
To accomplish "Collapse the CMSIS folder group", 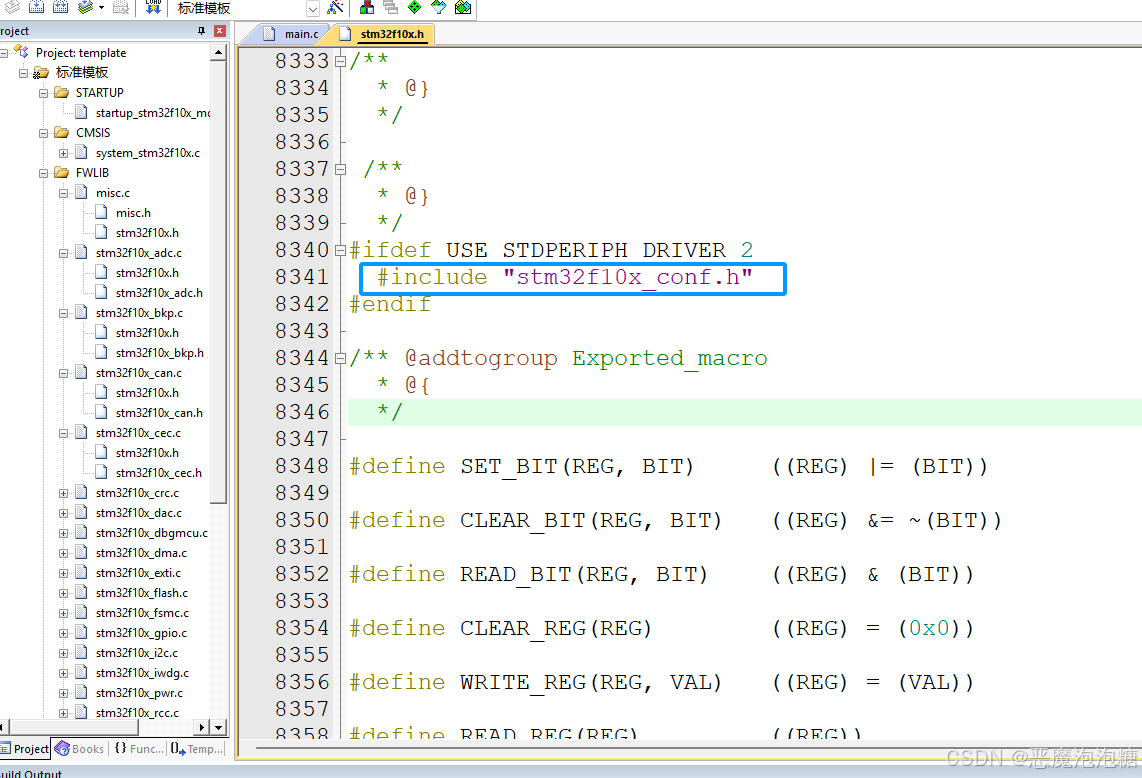I will pyautogui.click(x=44, y=133).
